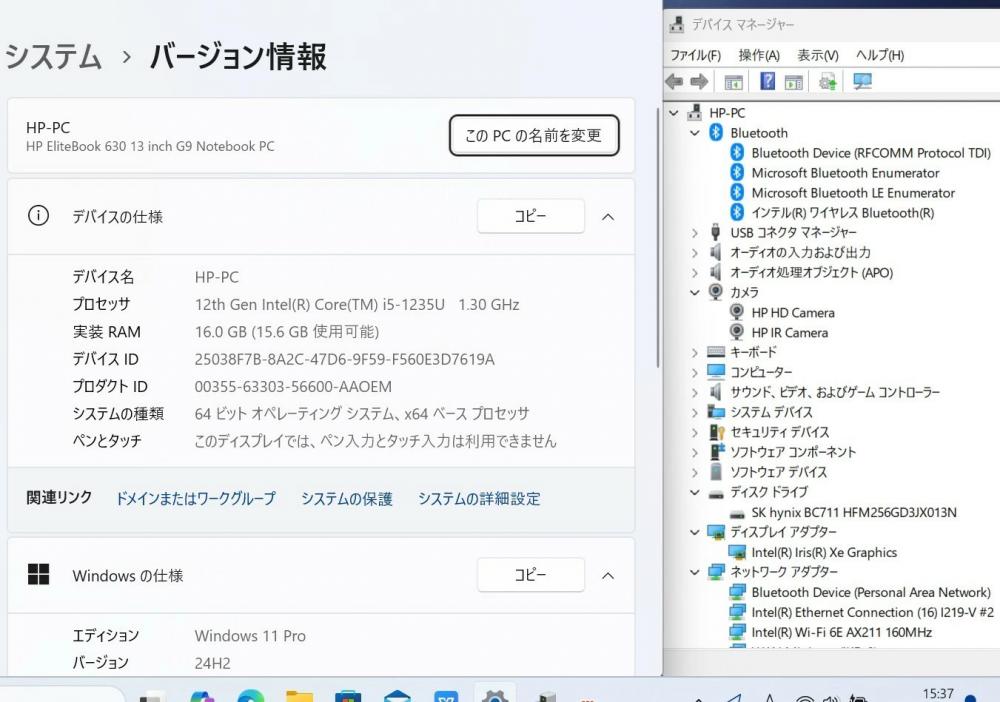
Task: Select Intel(R) Wi-Fi 6E AX211 160MHz adapter
Action: 841,632
